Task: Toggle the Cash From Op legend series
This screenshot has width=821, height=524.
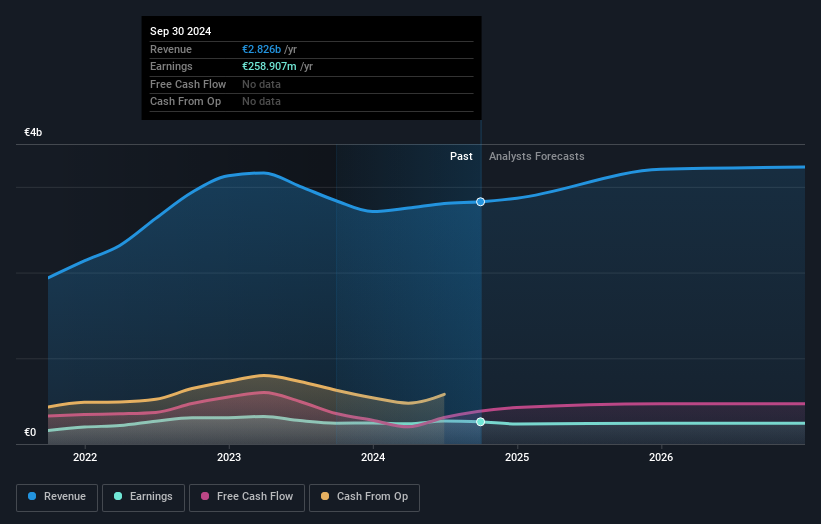Action: 364,497
